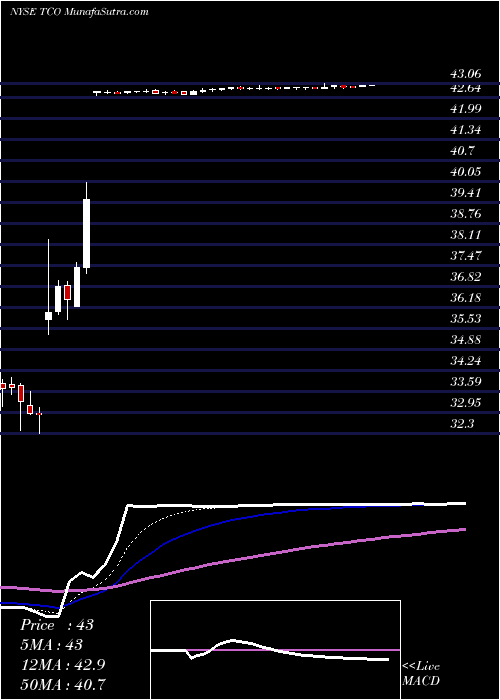The image size is (500, 700).
Task: Click the 12MA : 42.9 readout
Action: [x=62, y=664]
